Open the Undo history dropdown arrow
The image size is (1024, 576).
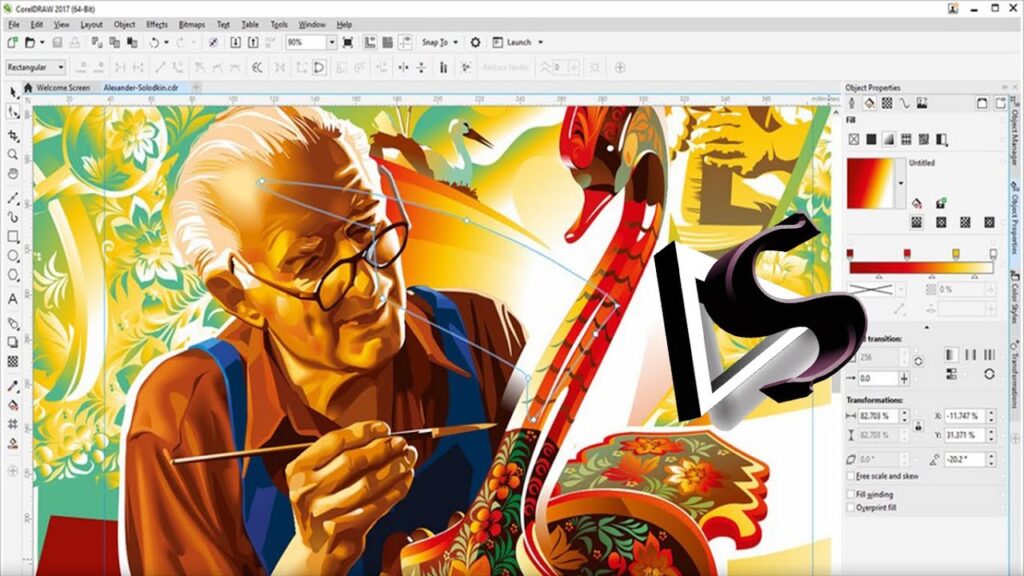(166, 42)
